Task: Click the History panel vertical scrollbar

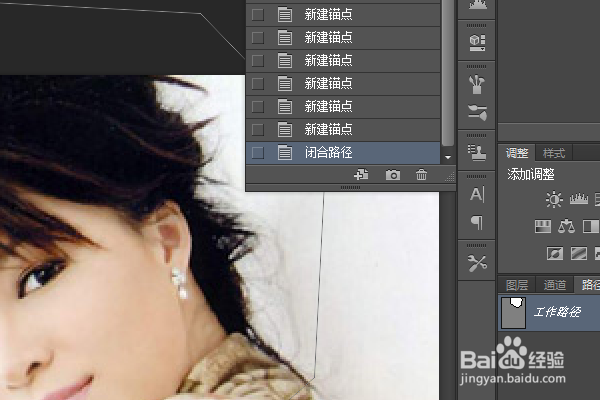Action: (447, 73)
